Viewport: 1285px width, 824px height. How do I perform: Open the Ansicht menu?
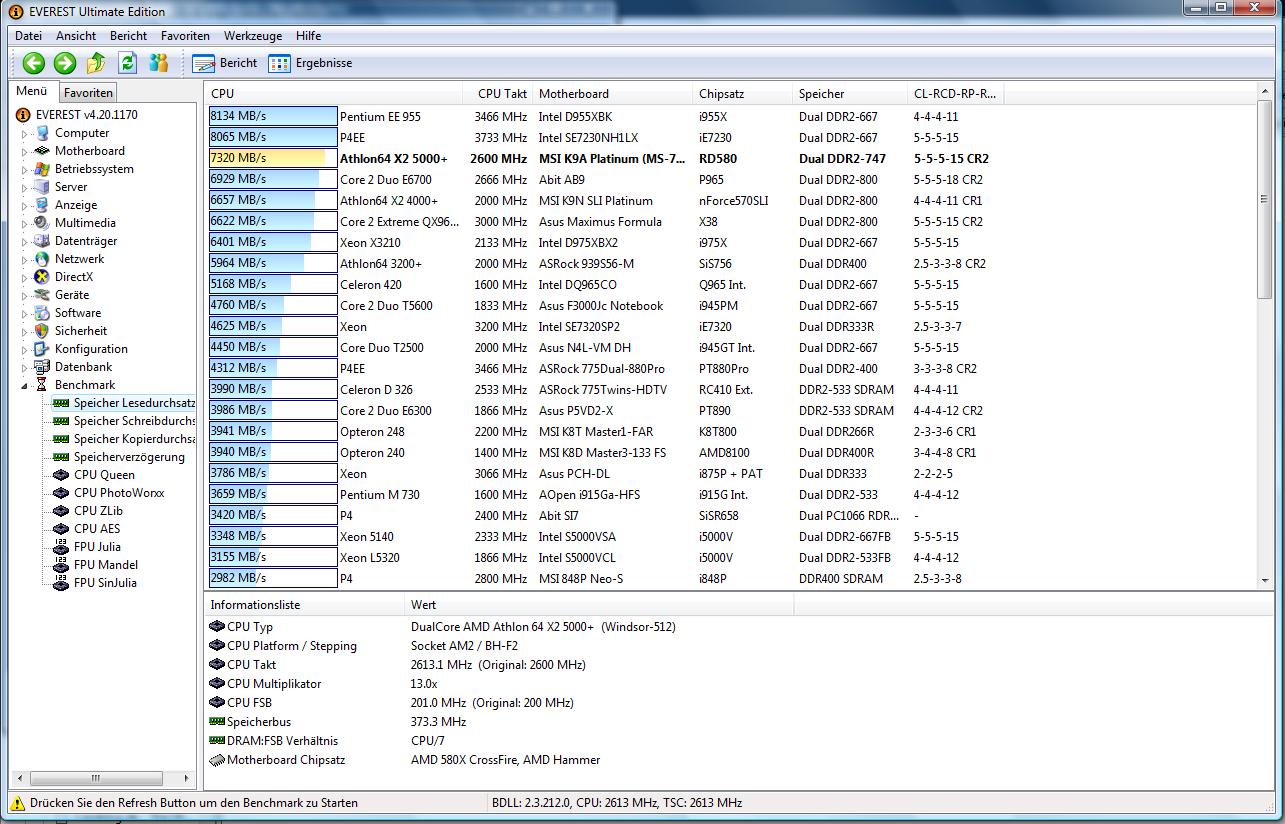(x=76, y=36)
